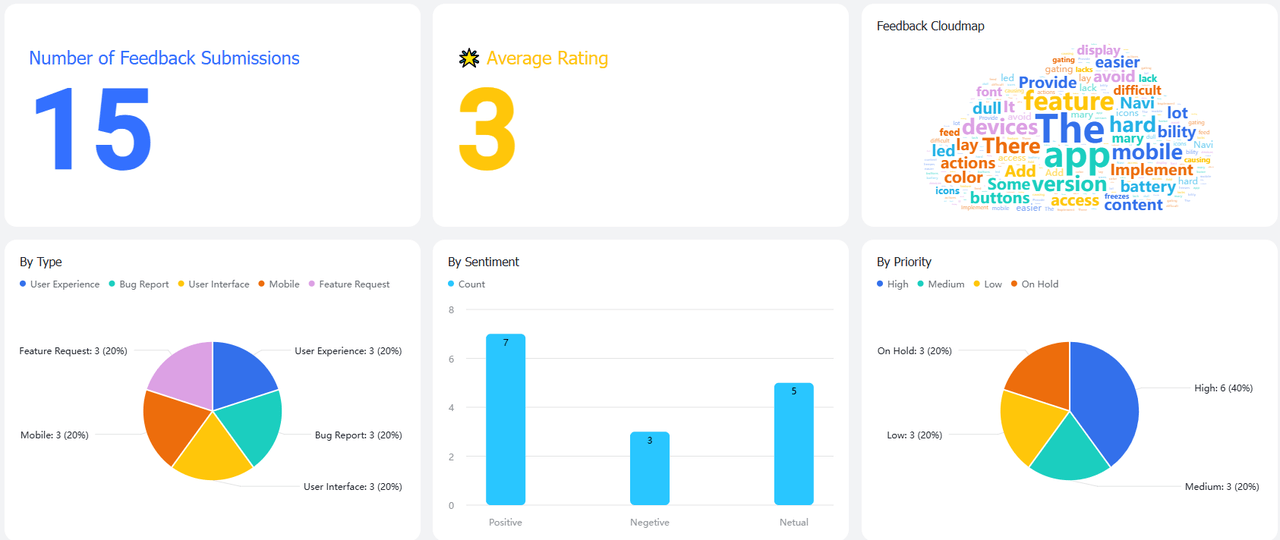The height and width of the screenshot is (540, 1280).
Task: Toggle the User Experience legend item
Action: (59, 284)
